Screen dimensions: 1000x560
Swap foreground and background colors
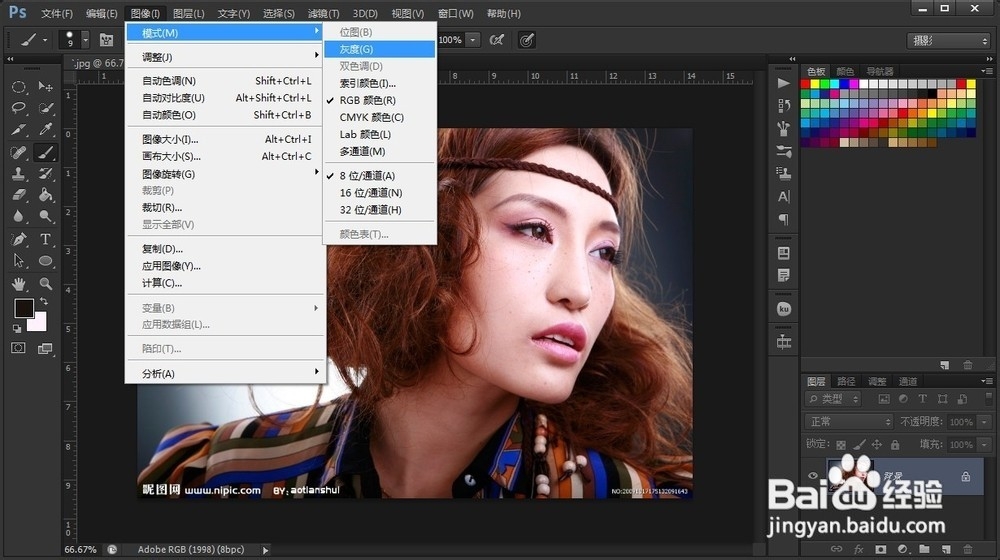click(44, 301)
